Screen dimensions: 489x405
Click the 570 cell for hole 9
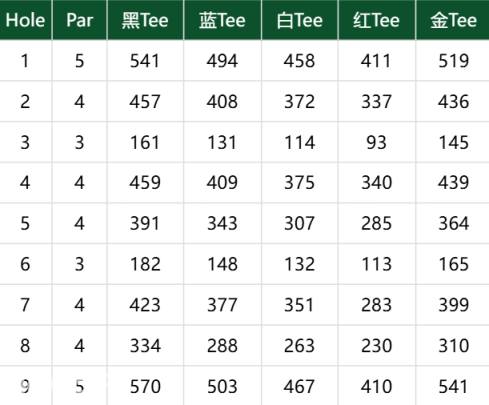[x=145, y=386]
